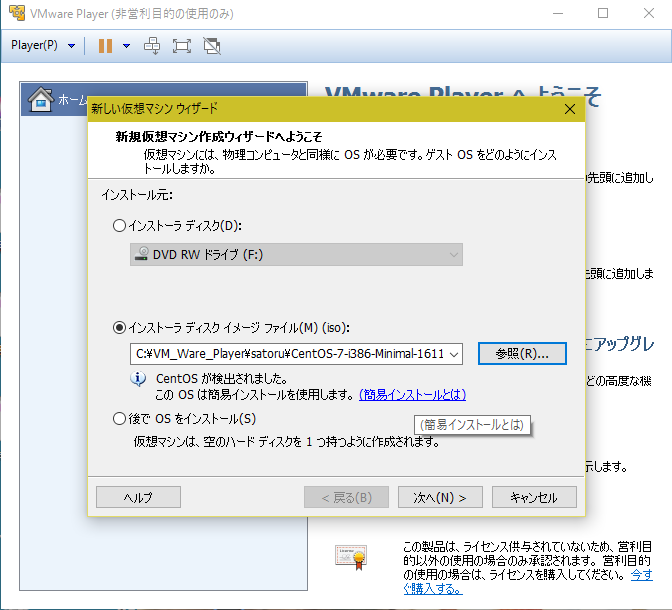Click the info icon beside CentOS detected message
The width and height of the screenshot is (672, 610).
coord(138,379)
